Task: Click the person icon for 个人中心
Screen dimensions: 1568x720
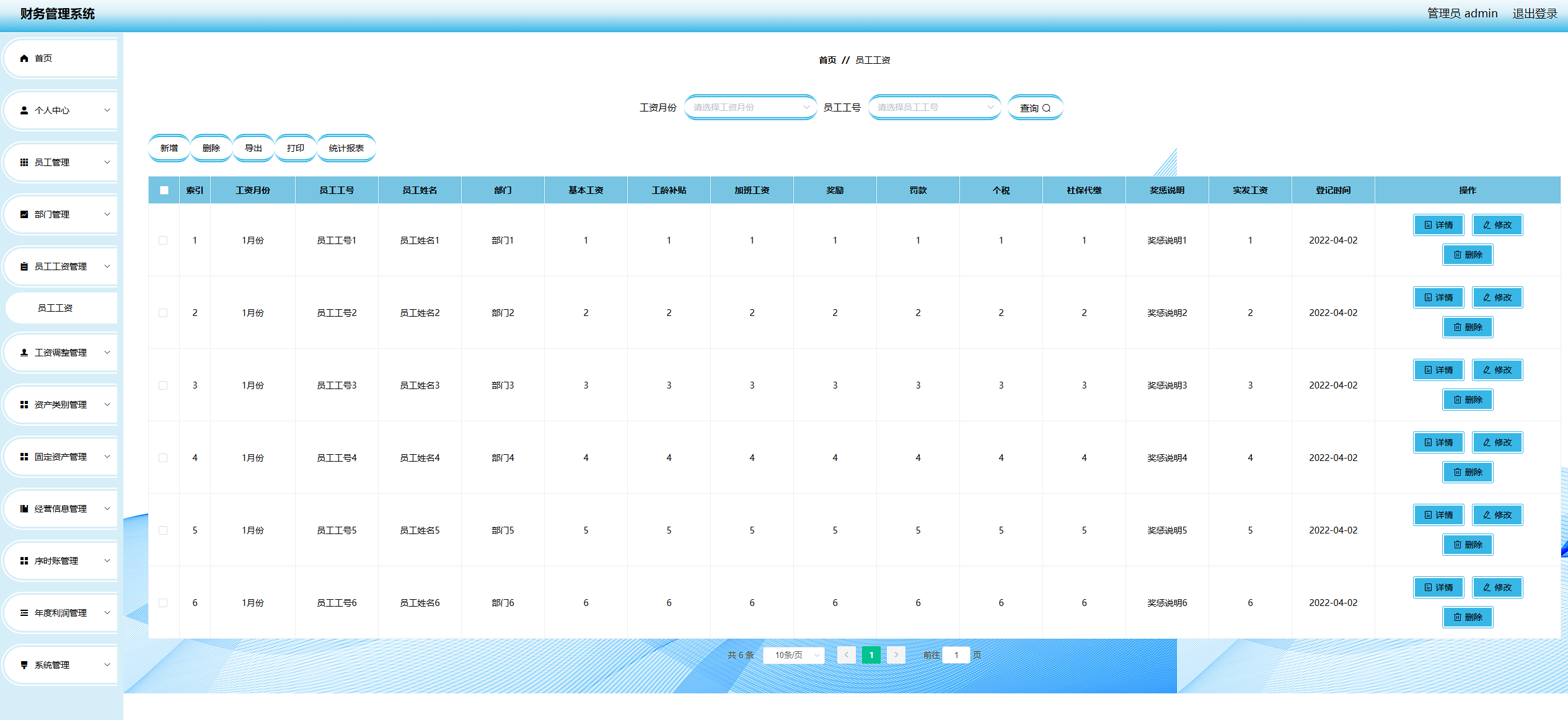Action: click(24, 110)
